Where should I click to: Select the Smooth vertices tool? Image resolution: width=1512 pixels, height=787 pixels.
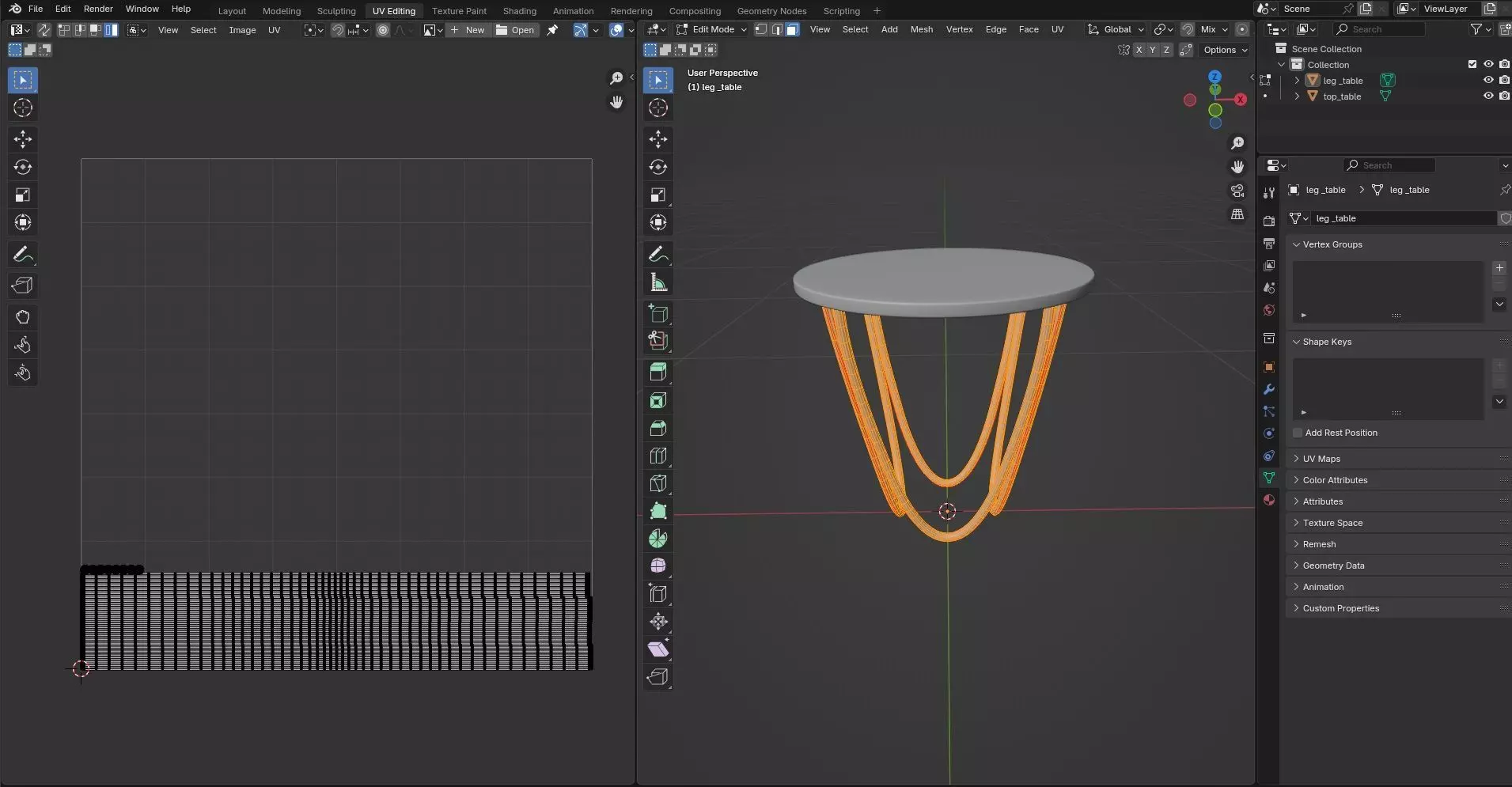point(658,566)
